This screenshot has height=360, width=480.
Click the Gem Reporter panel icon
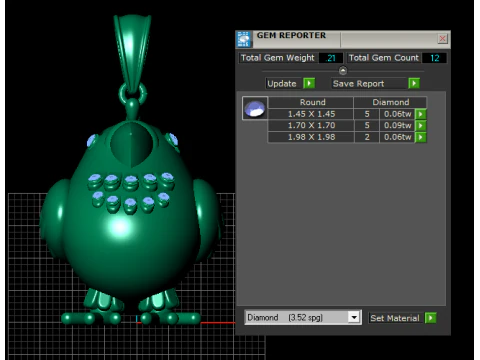point(244,39)
